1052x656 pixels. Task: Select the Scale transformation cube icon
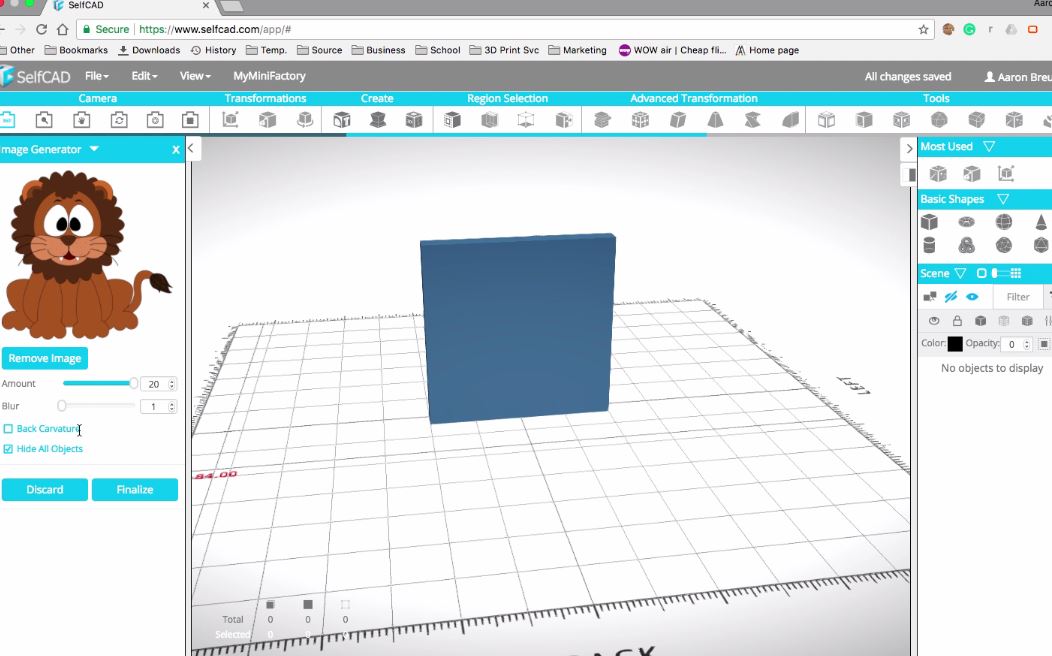[268, 120]
